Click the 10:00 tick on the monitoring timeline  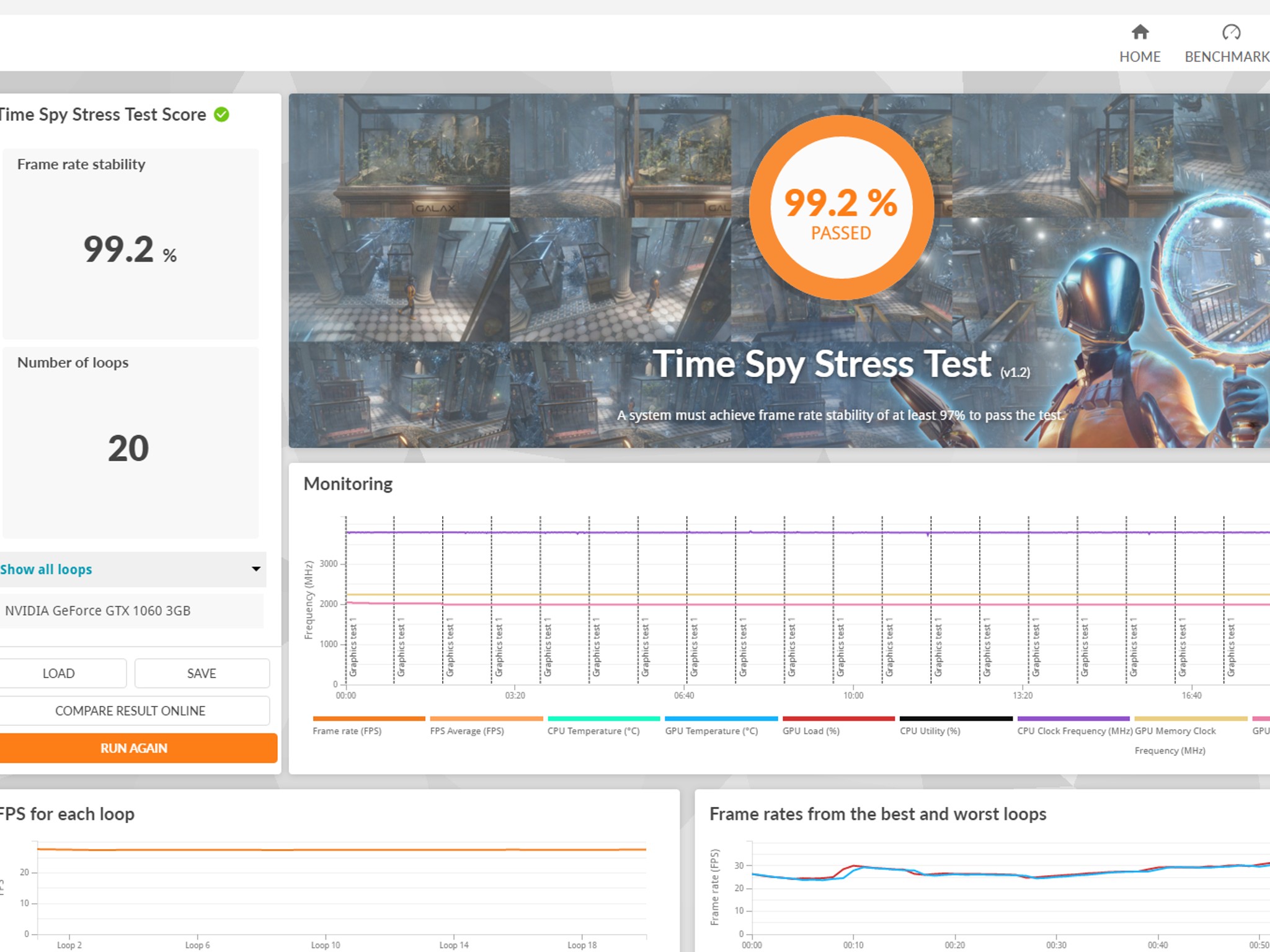tap(853, 695)
